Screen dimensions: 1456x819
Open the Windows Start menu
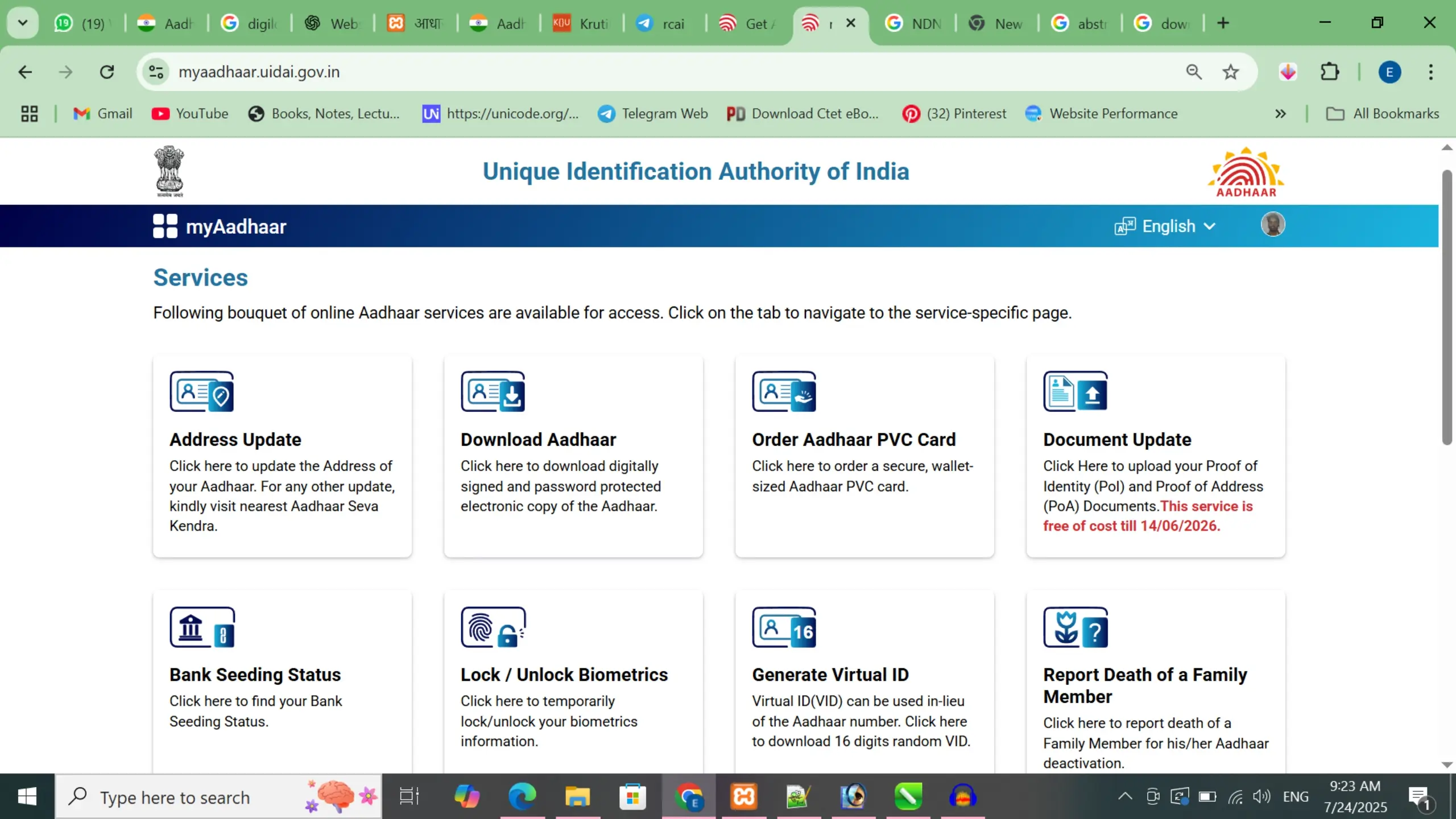[27, 796]
